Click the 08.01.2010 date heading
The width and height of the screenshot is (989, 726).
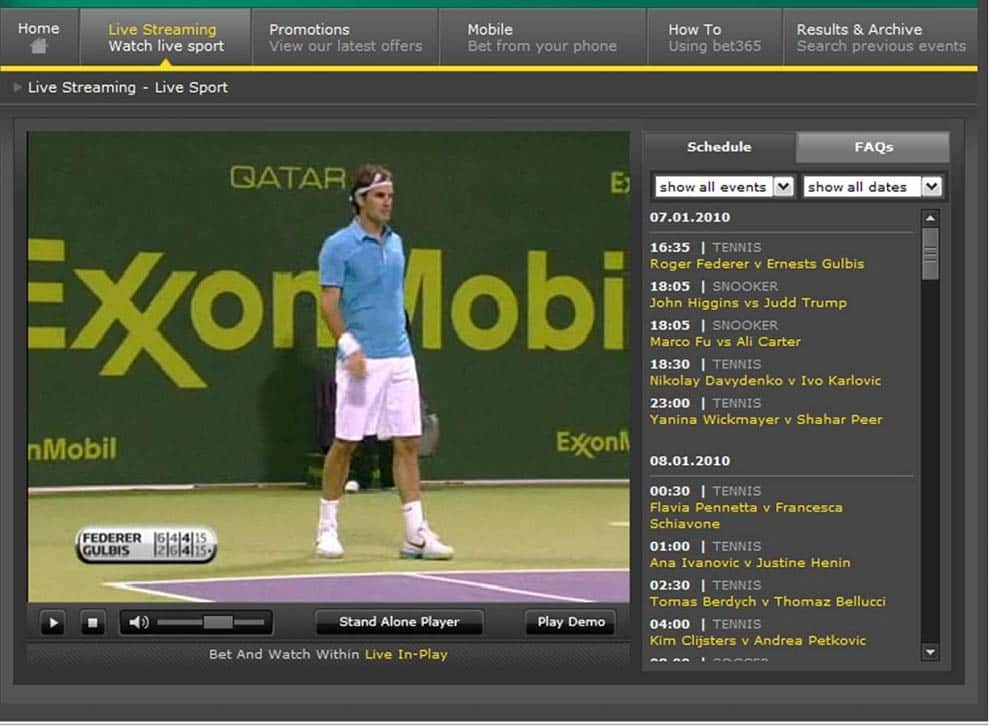[x=690, y=461]
